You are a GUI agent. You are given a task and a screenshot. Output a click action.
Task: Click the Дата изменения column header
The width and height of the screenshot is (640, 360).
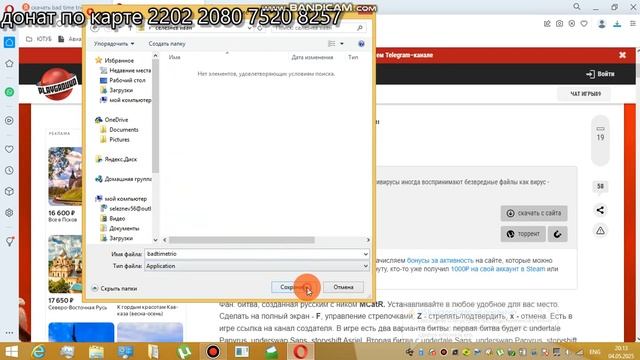(312, 57)
